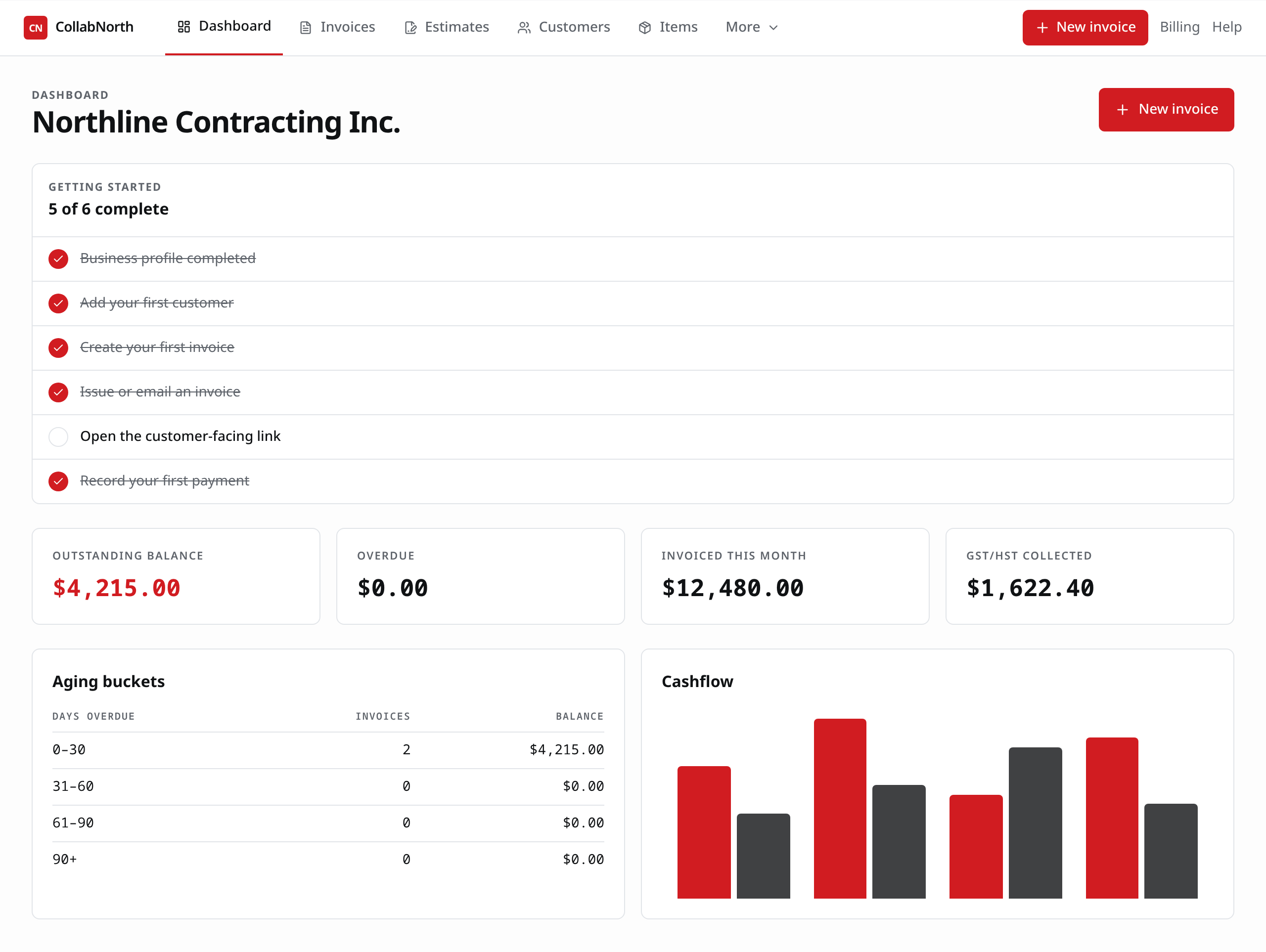Click the Create your first invoice text
The width and height of the screenshot is (1266, 952).
[157, 348]
